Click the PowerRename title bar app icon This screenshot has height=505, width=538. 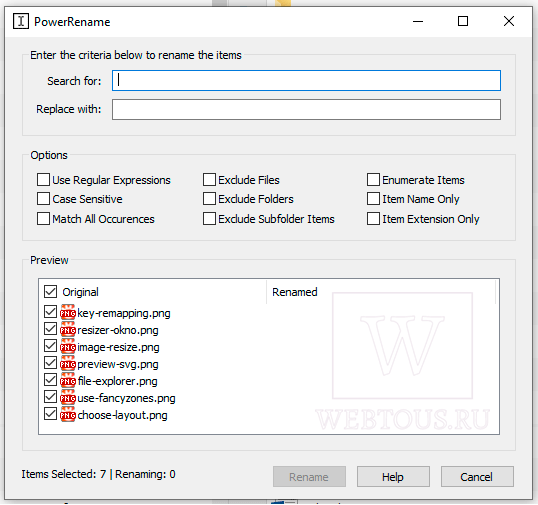pyautogui.click(x=21, y=21)
